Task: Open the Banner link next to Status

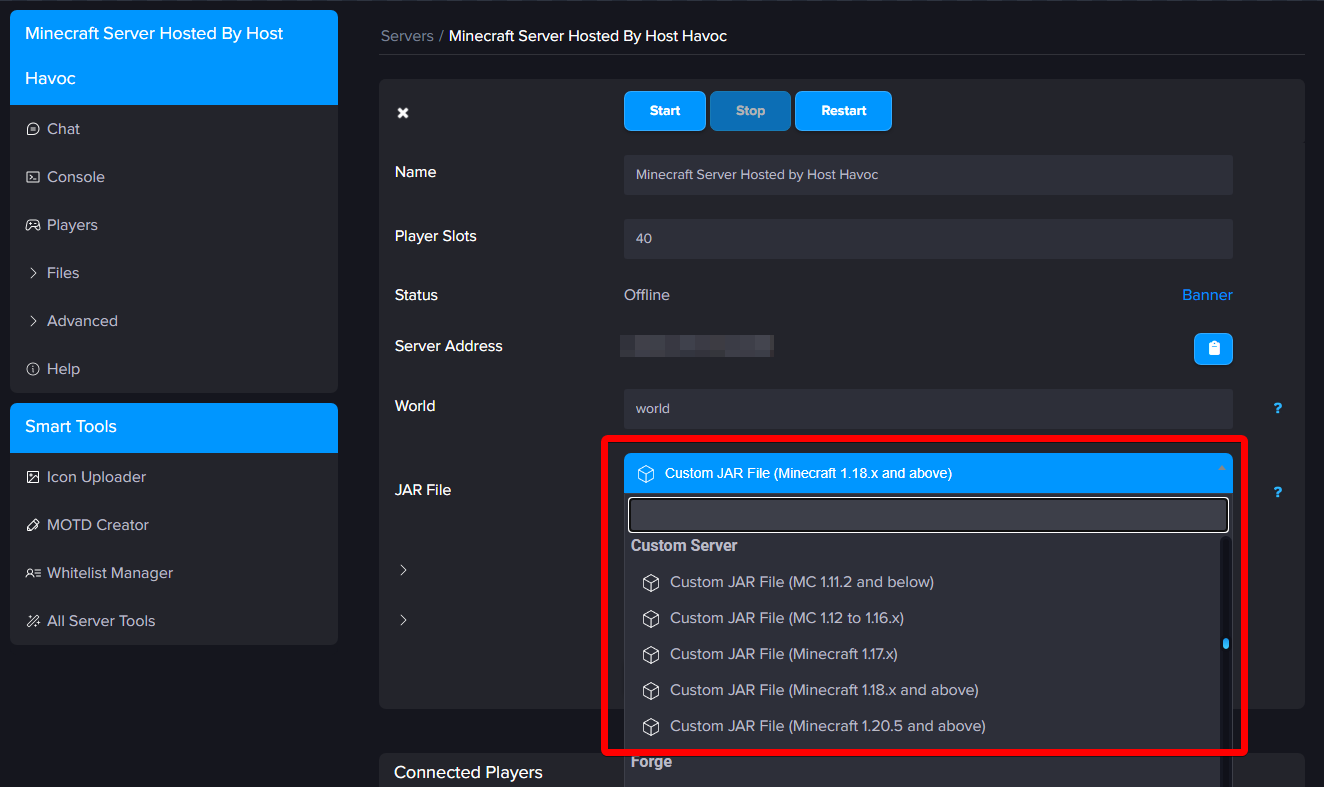Action: 1207,295
